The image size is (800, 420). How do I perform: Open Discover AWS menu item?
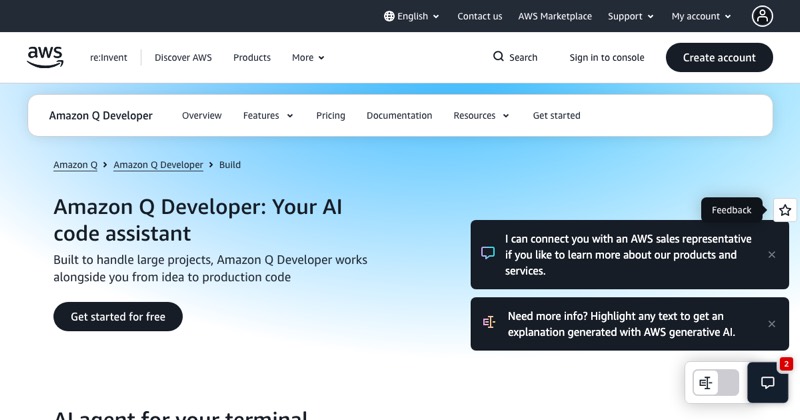click(183, 58)
